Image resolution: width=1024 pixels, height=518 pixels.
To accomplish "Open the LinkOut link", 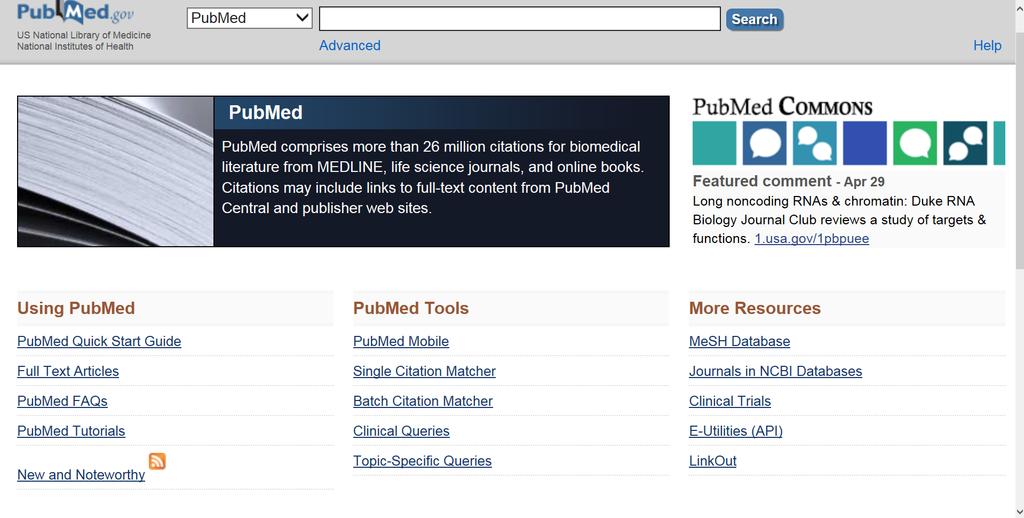I will (x=712, y=462).
